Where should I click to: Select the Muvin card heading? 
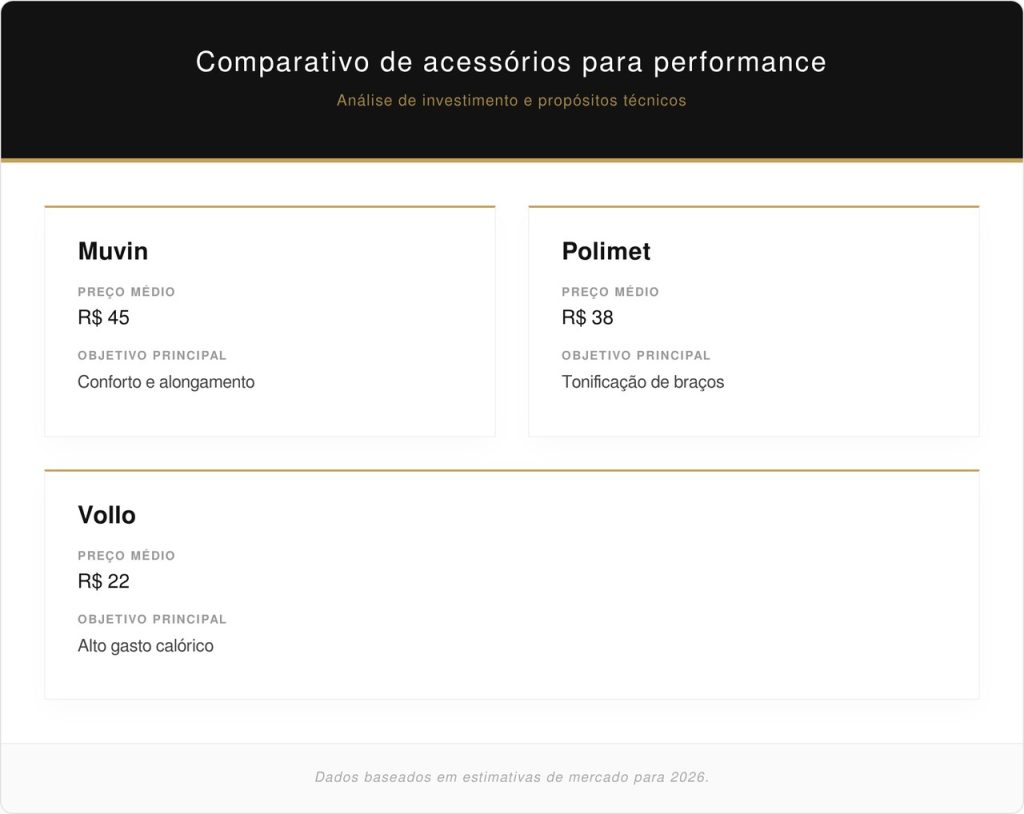click(x=113, y=251)
